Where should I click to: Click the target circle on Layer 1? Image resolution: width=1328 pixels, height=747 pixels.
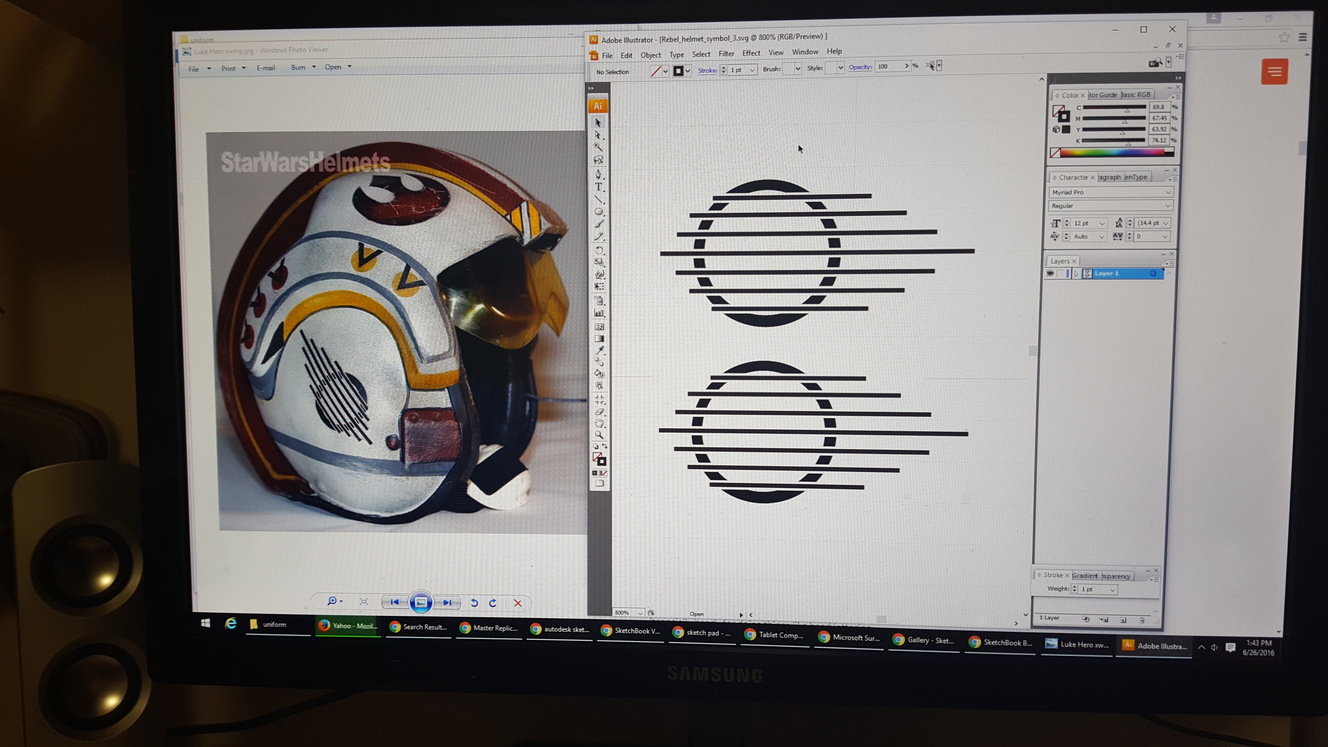click(x=1152, y=273)
